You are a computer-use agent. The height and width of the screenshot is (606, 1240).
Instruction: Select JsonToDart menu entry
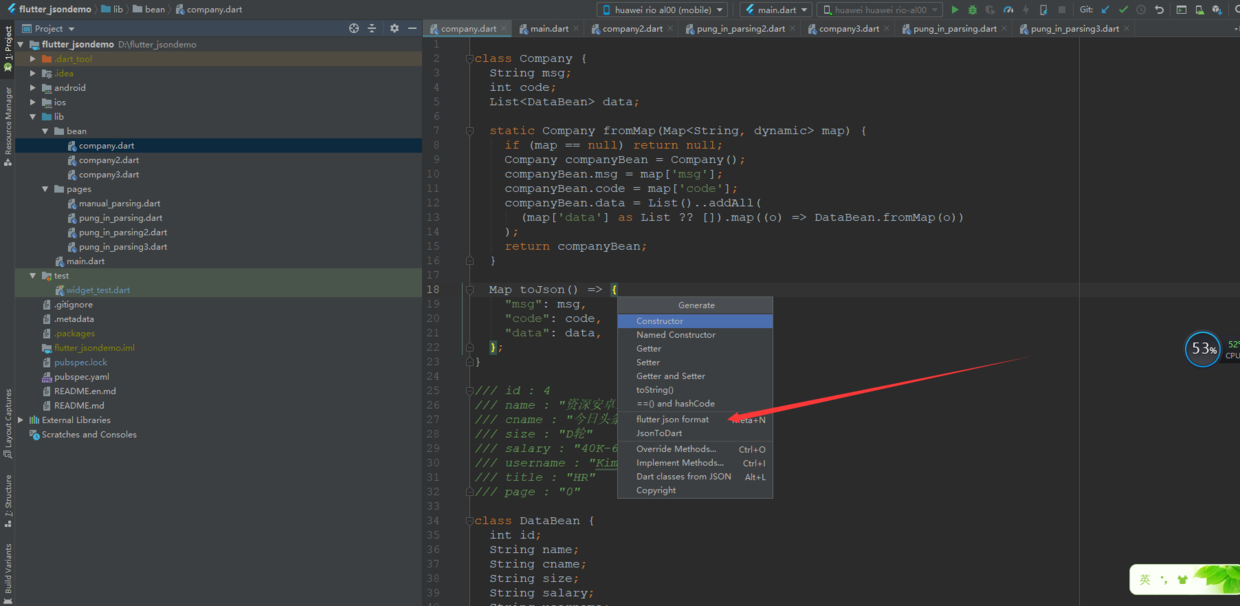[695, 433]
